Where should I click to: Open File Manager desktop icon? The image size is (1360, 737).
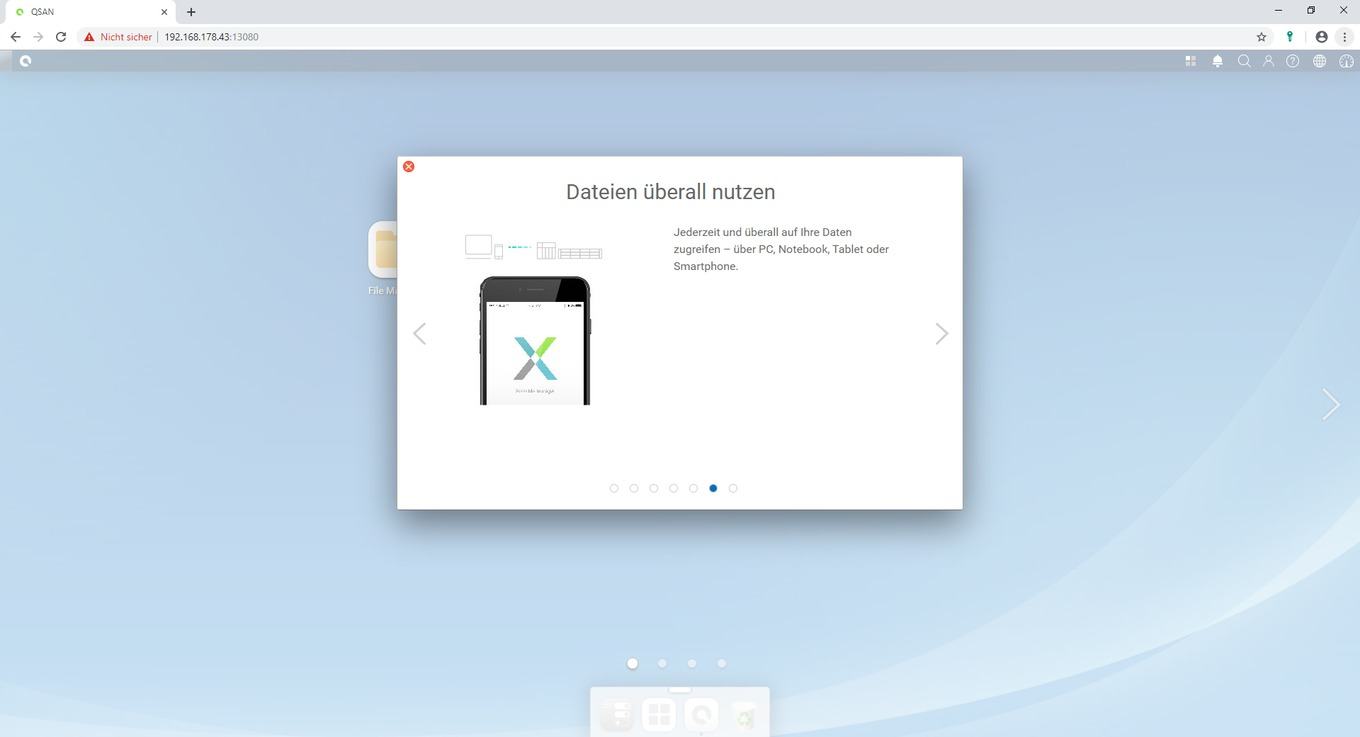pyautogui.click(x=383, y=258)
